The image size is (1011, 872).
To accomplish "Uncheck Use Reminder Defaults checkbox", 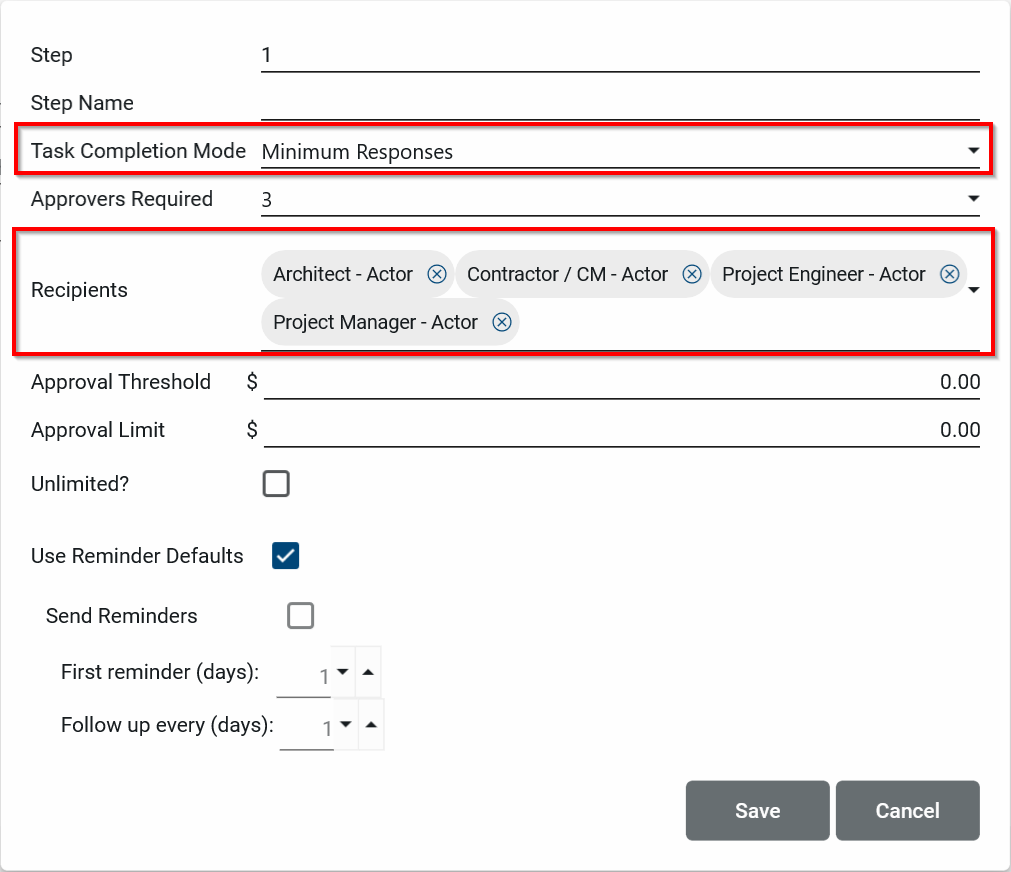I will (286, 556).
